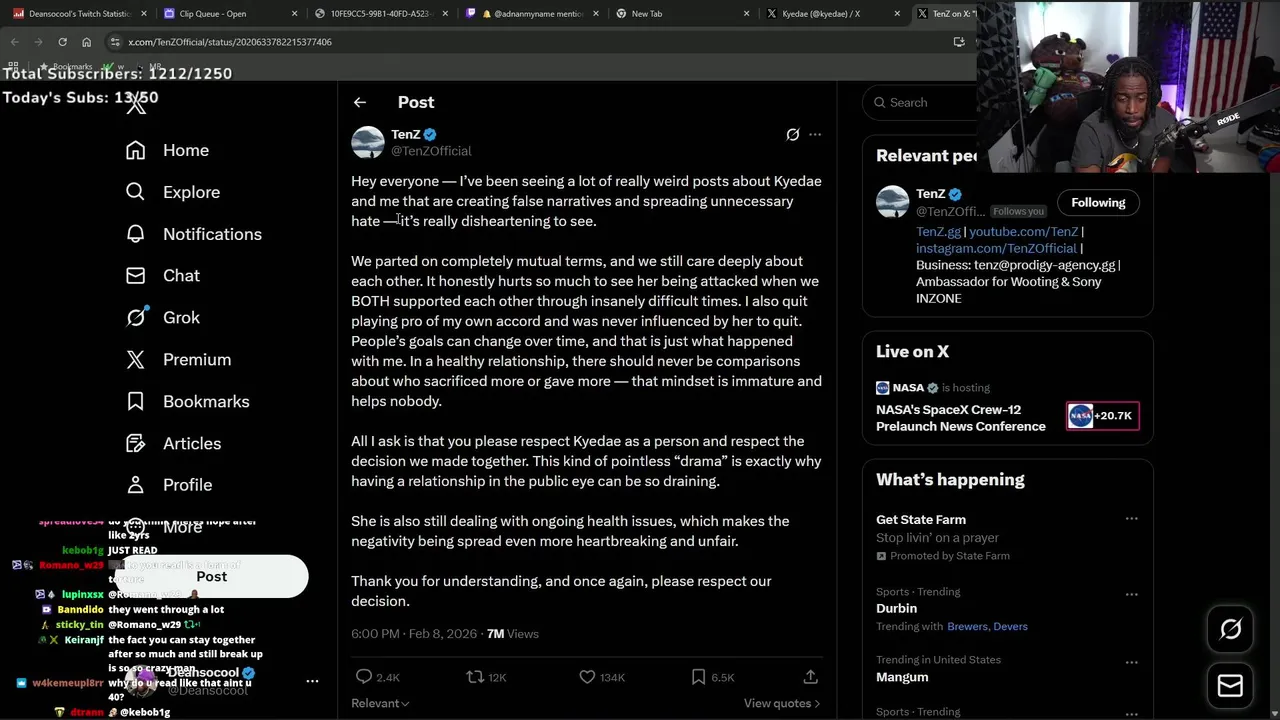Screen dimensions: 1280x720
Task: Open the Home navigation item
Action: tap(167, 150)
